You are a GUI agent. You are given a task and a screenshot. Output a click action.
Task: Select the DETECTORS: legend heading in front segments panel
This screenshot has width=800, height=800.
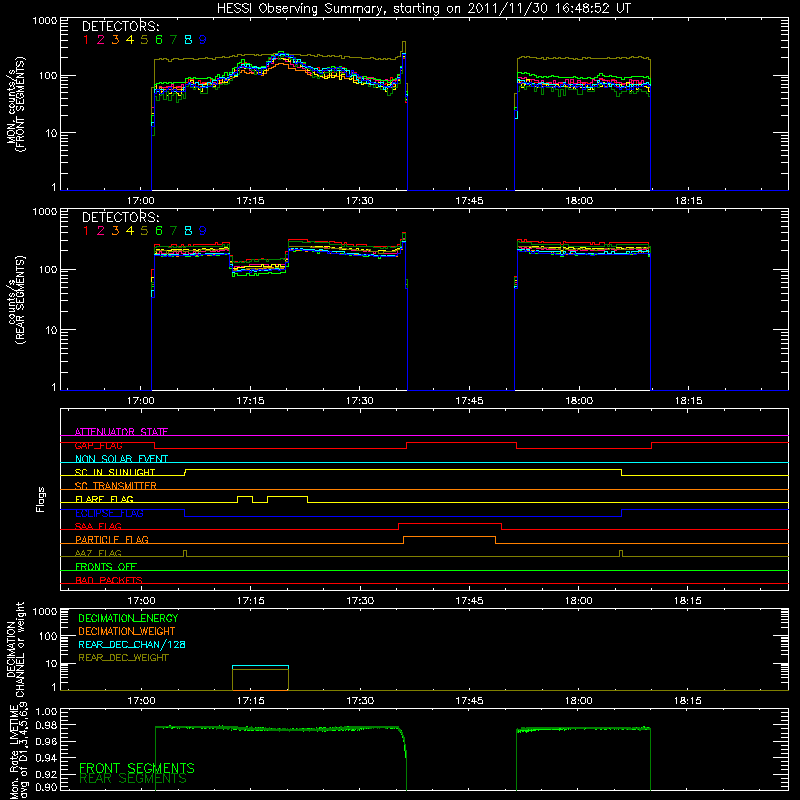point(120,26)
